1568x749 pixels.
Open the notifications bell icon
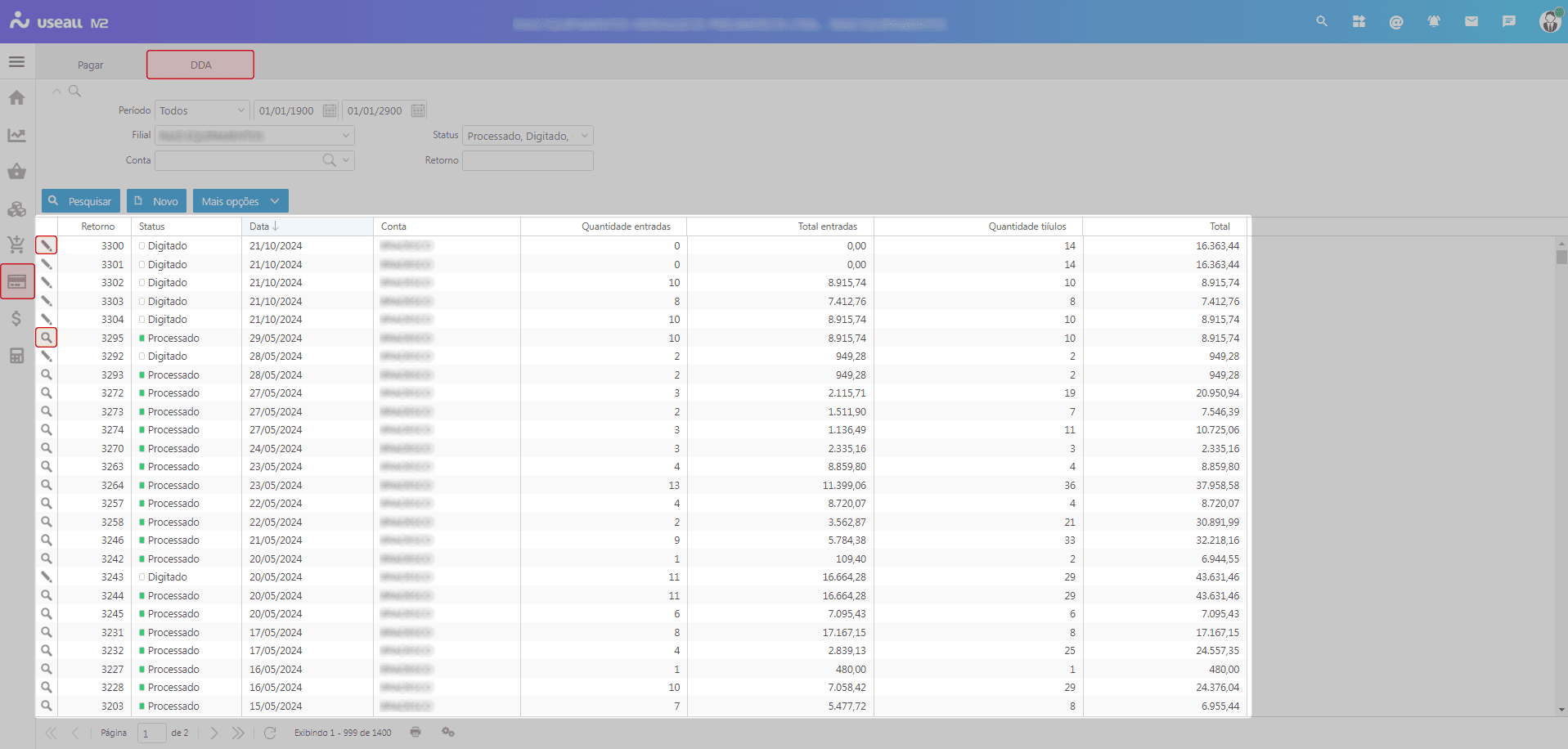tap(1434, 22)
